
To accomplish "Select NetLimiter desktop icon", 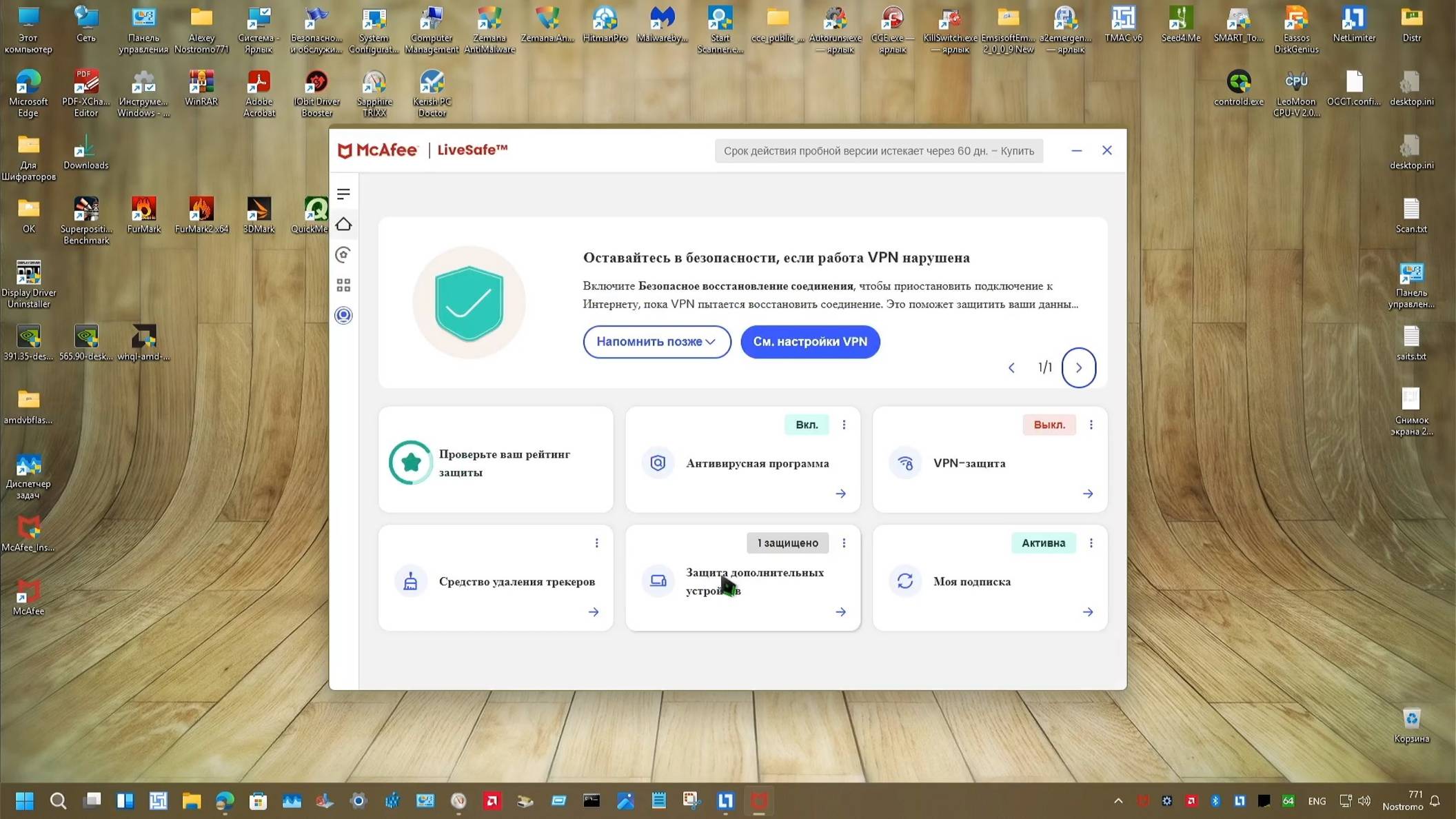I will (x=1354, y=25).
